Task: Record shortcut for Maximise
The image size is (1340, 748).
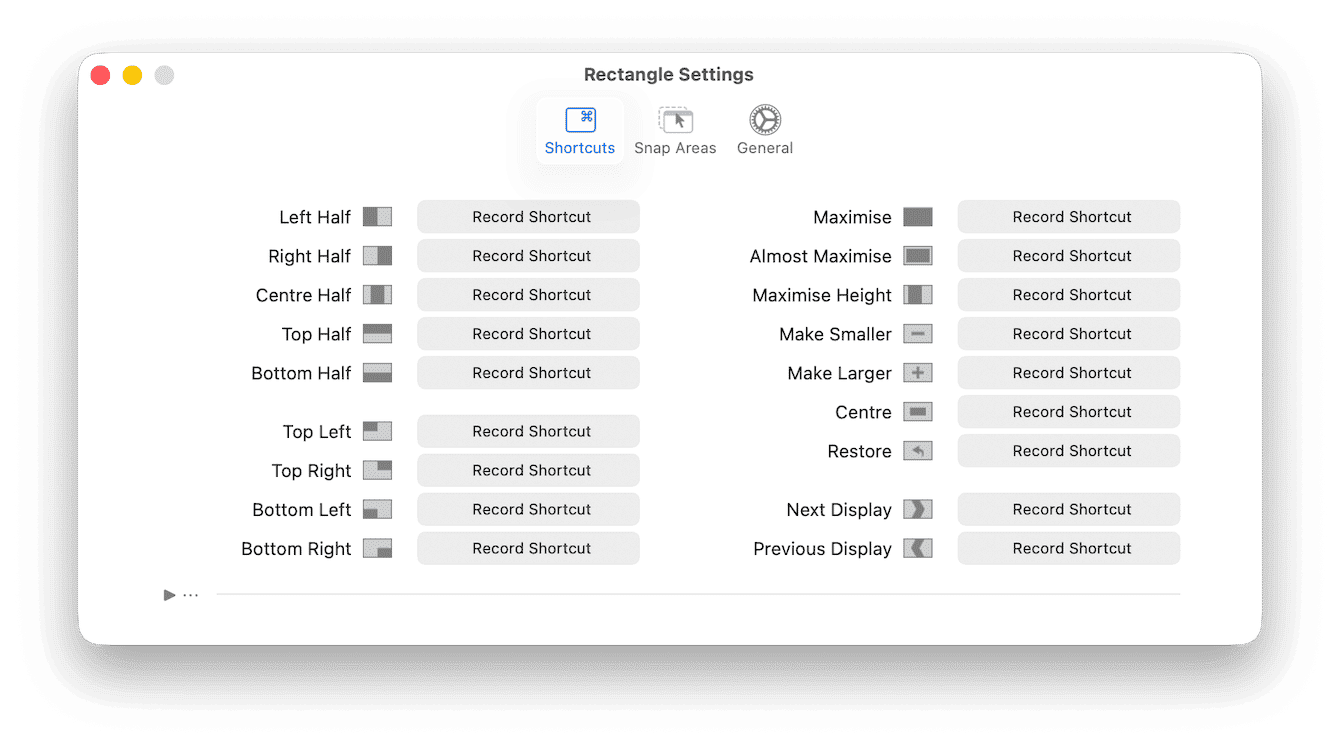Action: (x=1068, y=217)
